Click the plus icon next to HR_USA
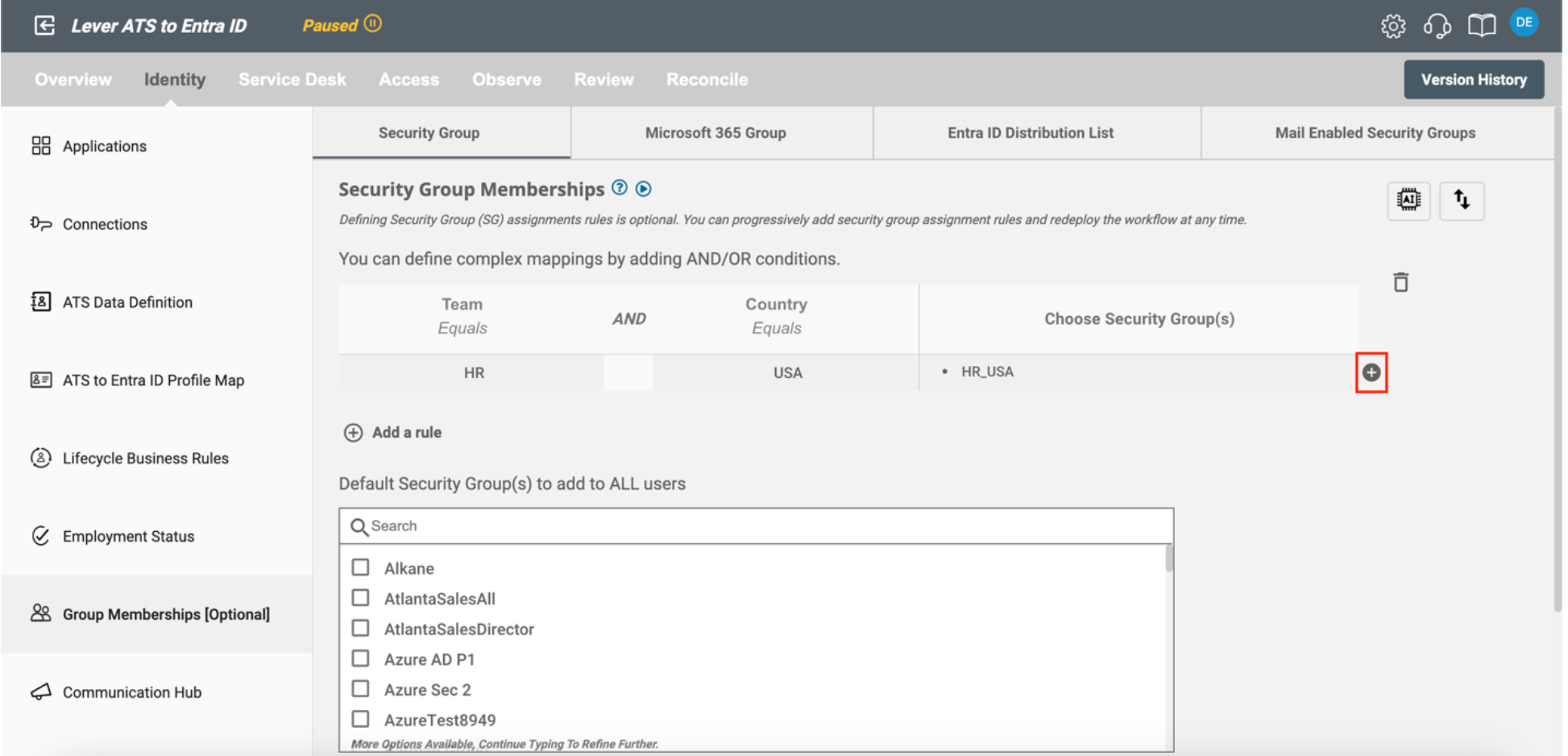 tap(1371, 372)
